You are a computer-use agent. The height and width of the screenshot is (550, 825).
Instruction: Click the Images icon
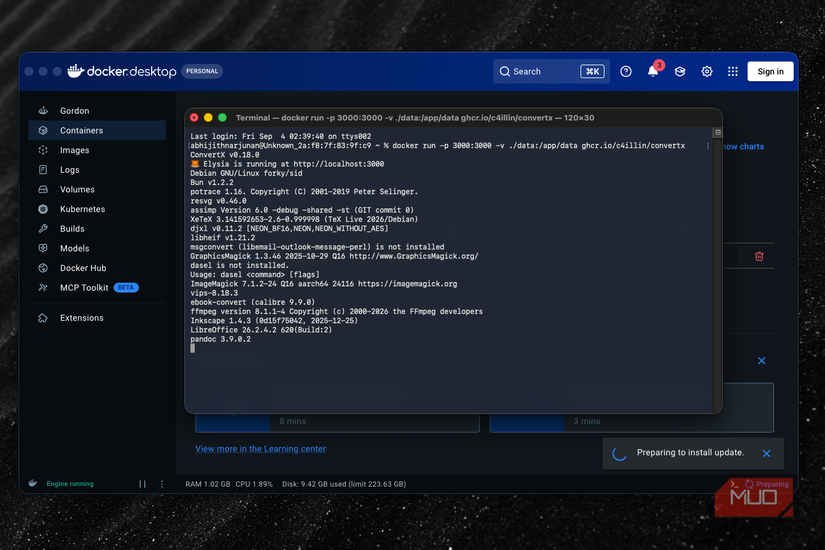pyautogui.click(x=43, y=150)
